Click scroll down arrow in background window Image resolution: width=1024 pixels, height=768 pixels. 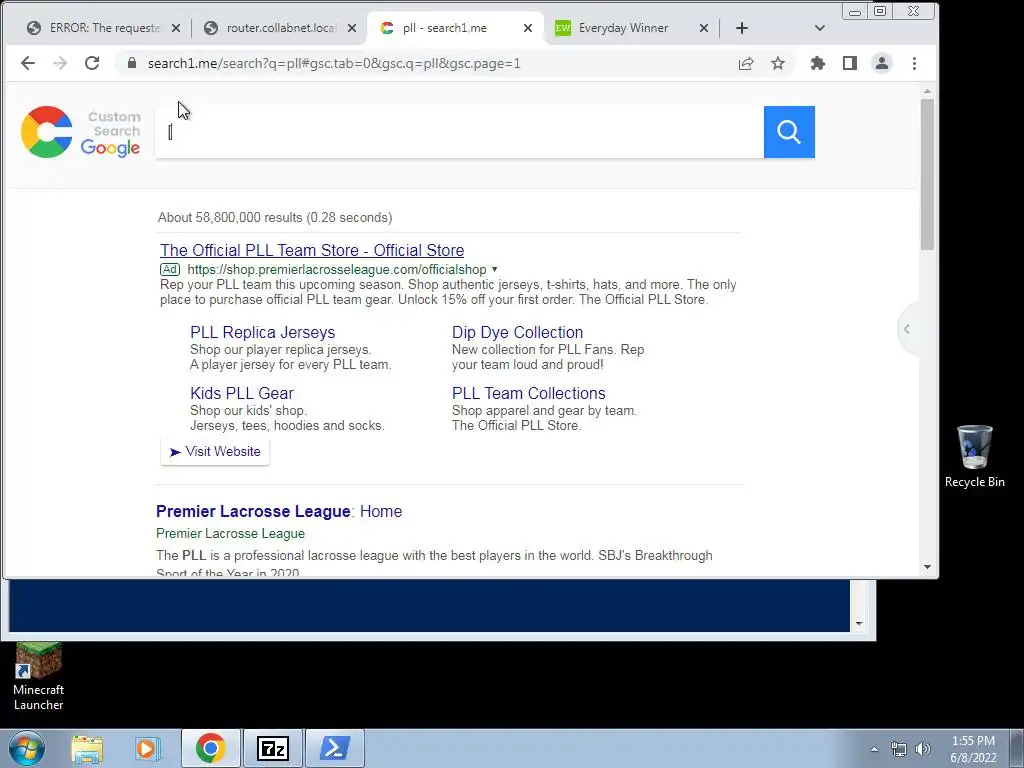click(859, 624)
